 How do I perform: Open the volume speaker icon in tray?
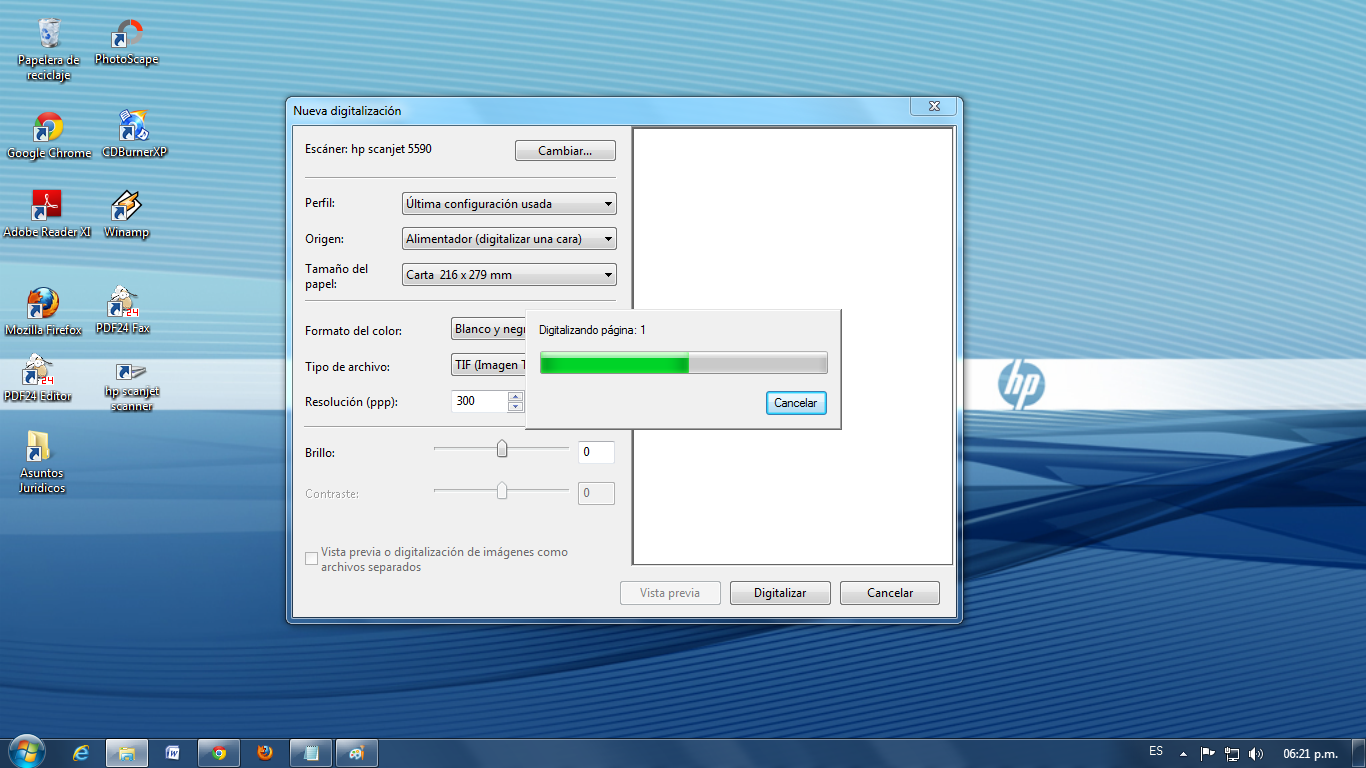pyautogui.click(x=1257, y=753)
